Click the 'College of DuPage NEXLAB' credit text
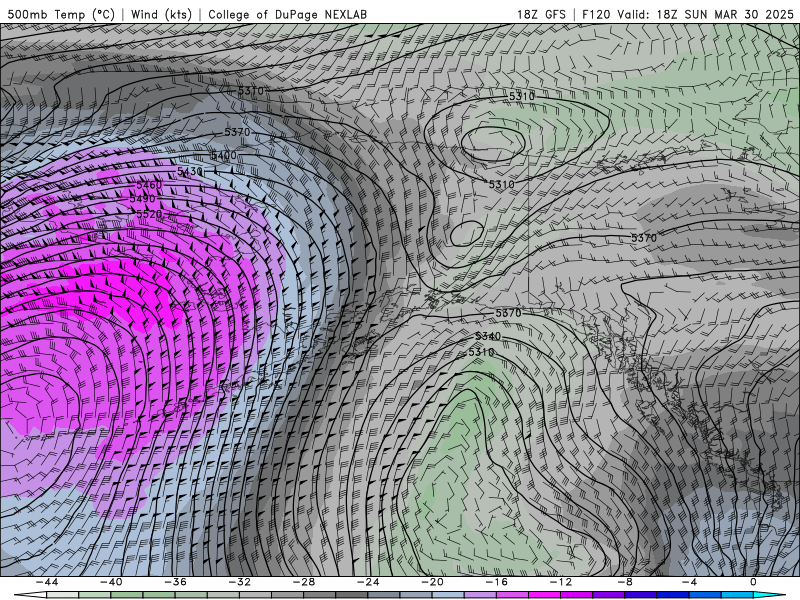This screenshot has height=600, width=800. [x=287, y=14]
